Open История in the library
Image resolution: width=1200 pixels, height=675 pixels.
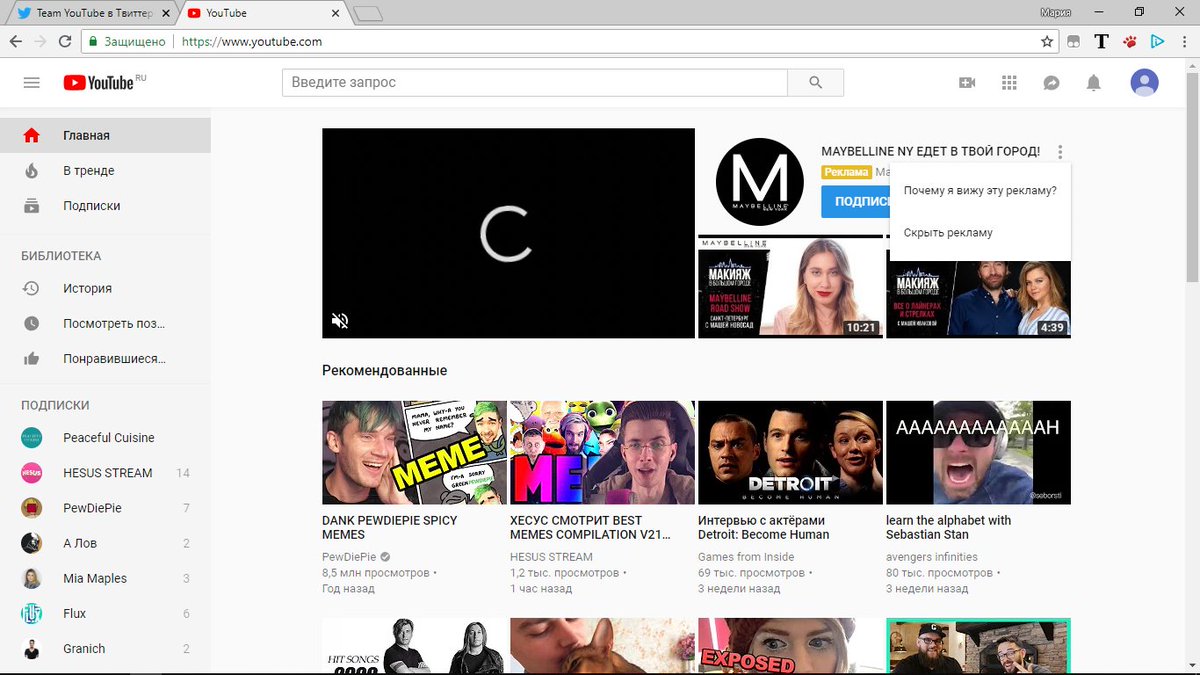click(x=105, y=288)
